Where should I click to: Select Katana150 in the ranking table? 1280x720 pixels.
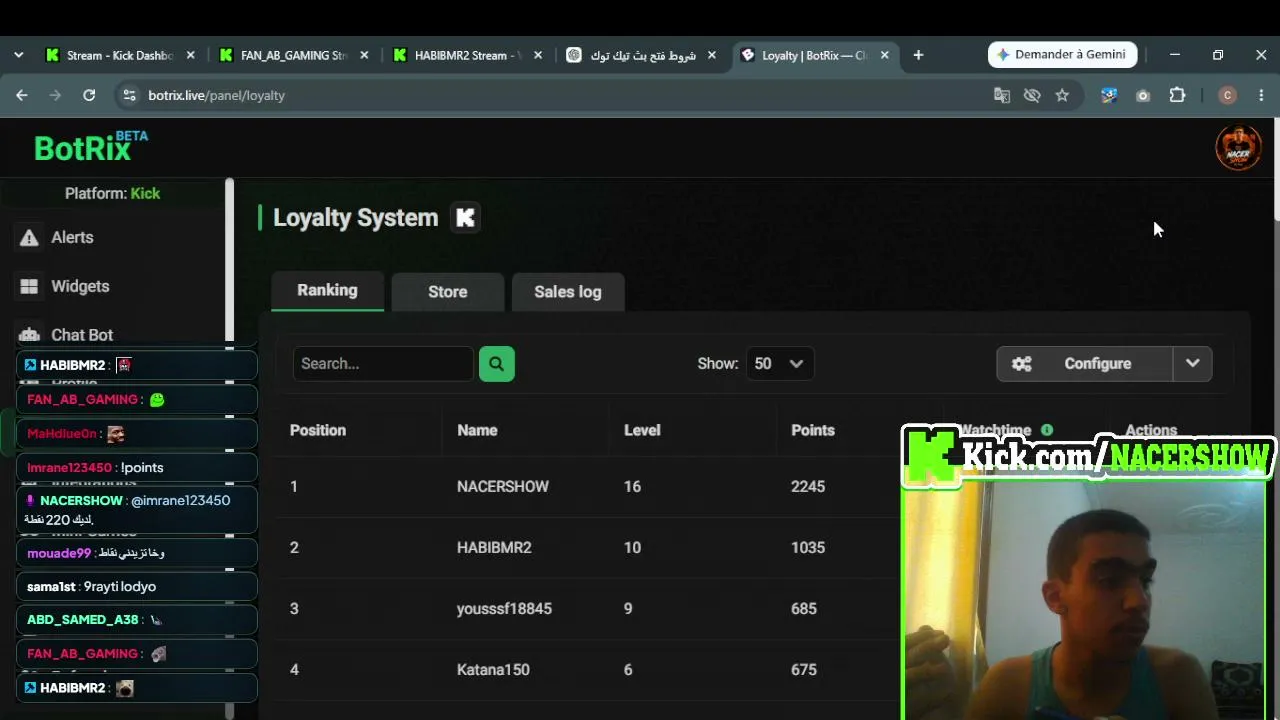(x=493, y=670)
